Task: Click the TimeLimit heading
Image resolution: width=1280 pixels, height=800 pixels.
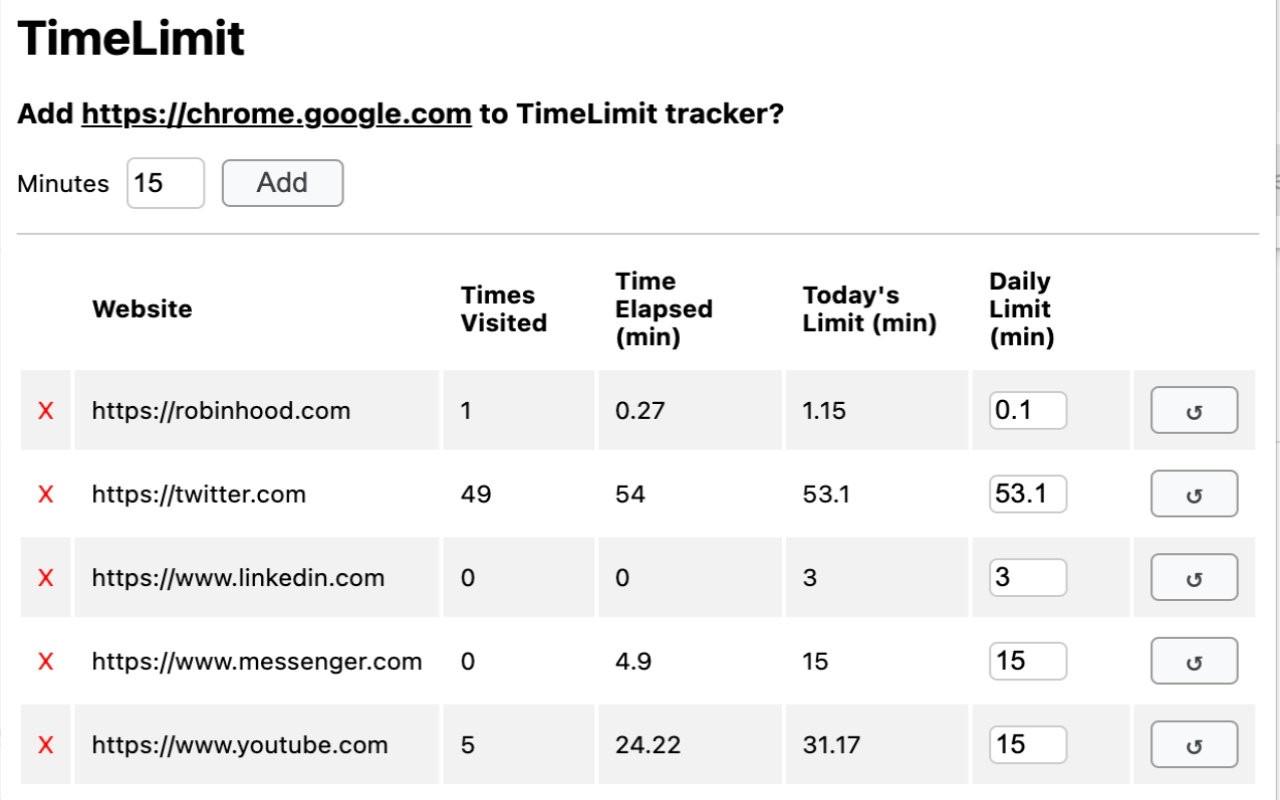Action: pyautogui.click(x=131, y=38)
